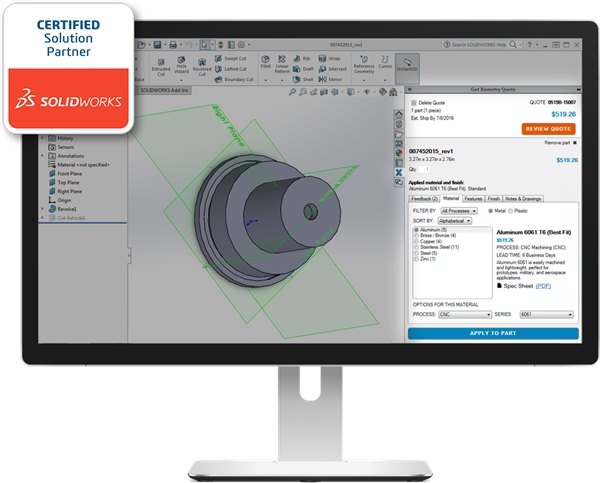Open the All Processes filter dropdown
This screenshot has height=483, width=600.
(456, 211)
